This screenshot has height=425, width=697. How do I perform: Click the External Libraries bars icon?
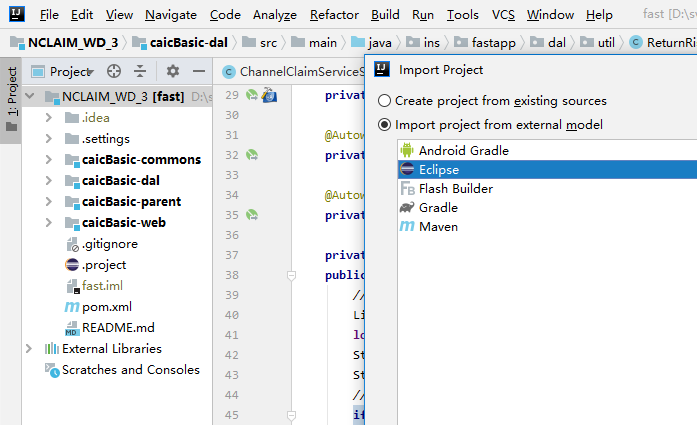tap(52, 349)
